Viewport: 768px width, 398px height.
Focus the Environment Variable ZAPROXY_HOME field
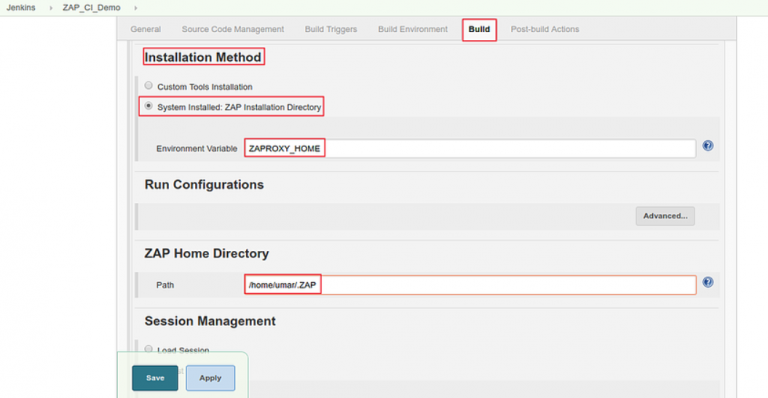click(470, 148)
